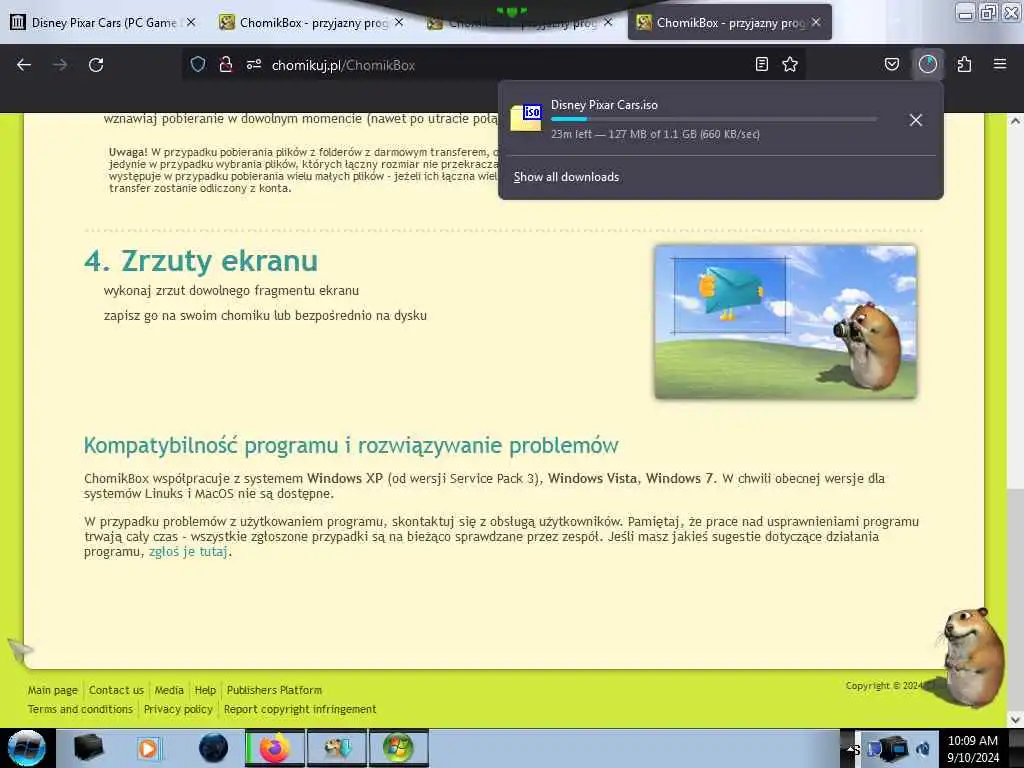Open the Help footer link
Screen dimensions: 1024x768
205,690
